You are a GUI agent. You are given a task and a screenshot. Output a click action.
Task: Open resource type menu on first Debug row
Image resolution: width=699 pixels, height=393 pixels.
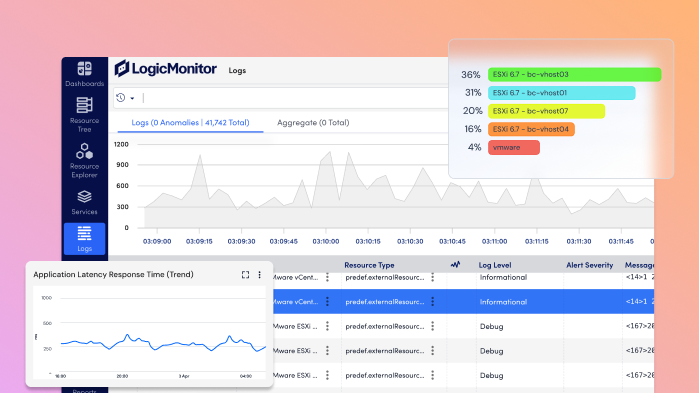[432, 326]
